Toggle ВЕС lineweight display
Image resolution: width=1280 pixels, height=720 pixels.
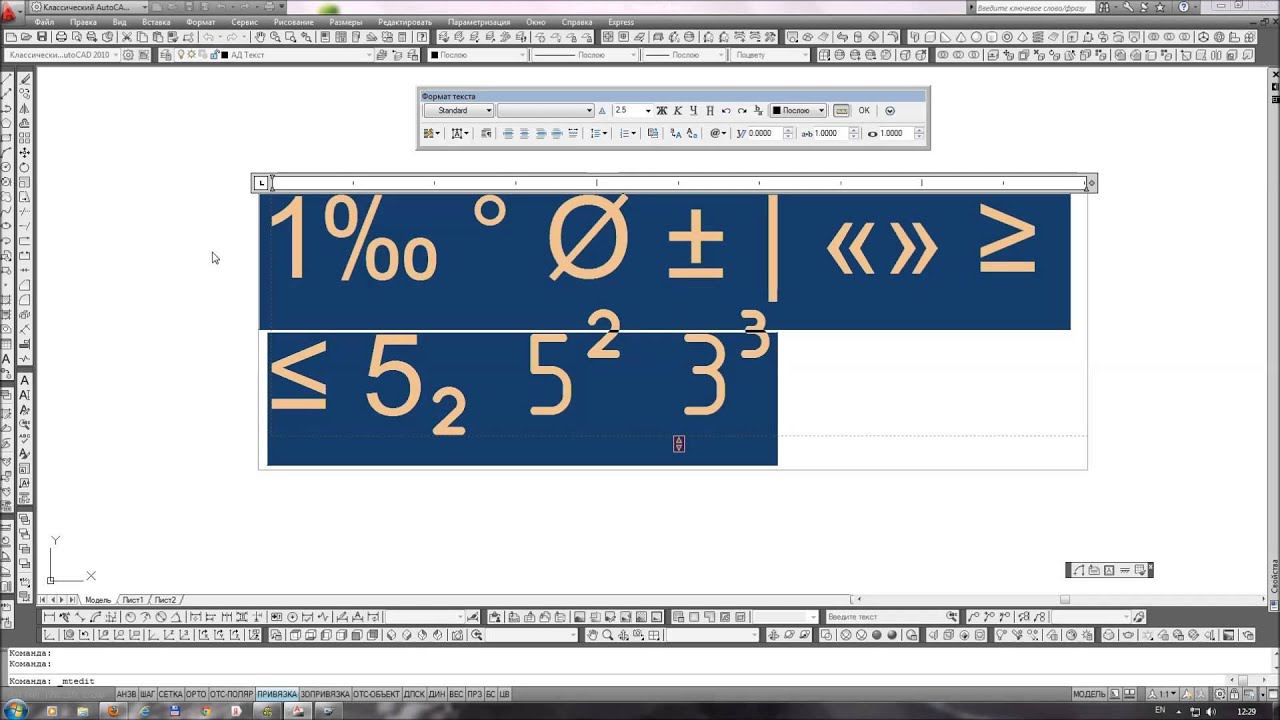[x=456, y=694]
